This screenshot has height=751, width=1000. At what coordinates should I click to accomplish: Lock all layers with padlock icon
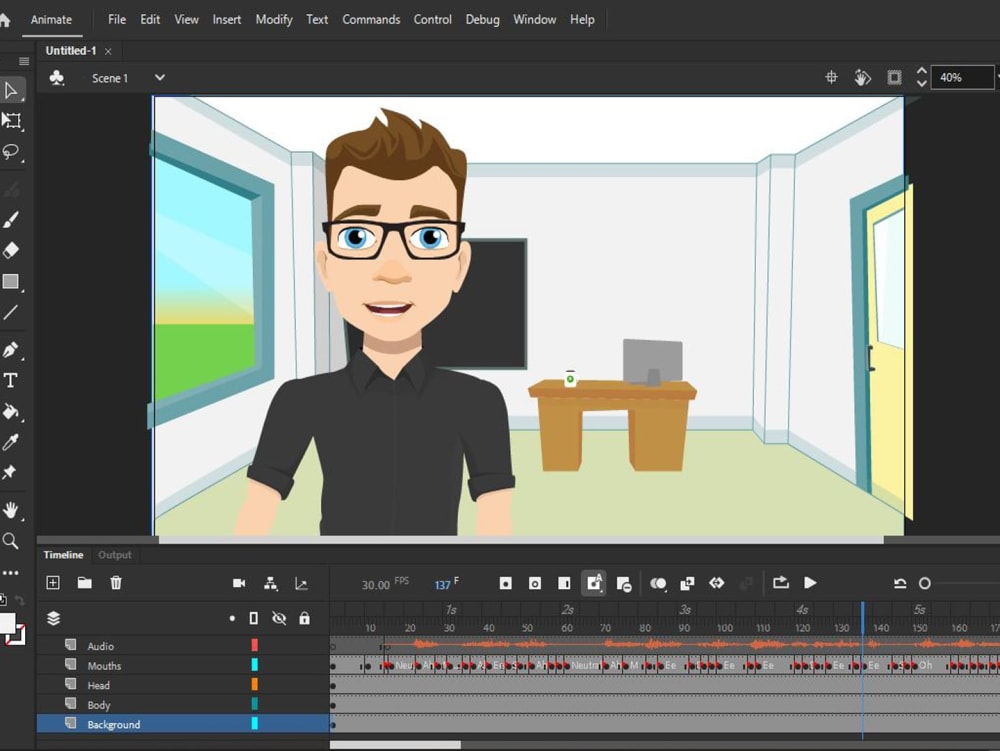pyautogui.click(x=305, y=618)
